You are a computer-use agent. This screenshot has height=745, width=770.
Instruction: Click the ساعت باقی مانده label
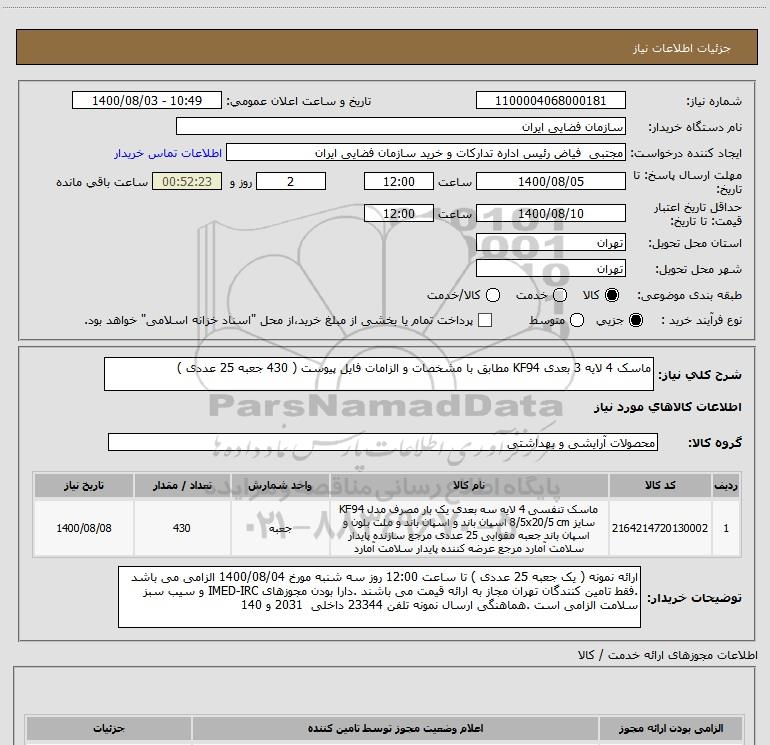click(x=102, y=182)
